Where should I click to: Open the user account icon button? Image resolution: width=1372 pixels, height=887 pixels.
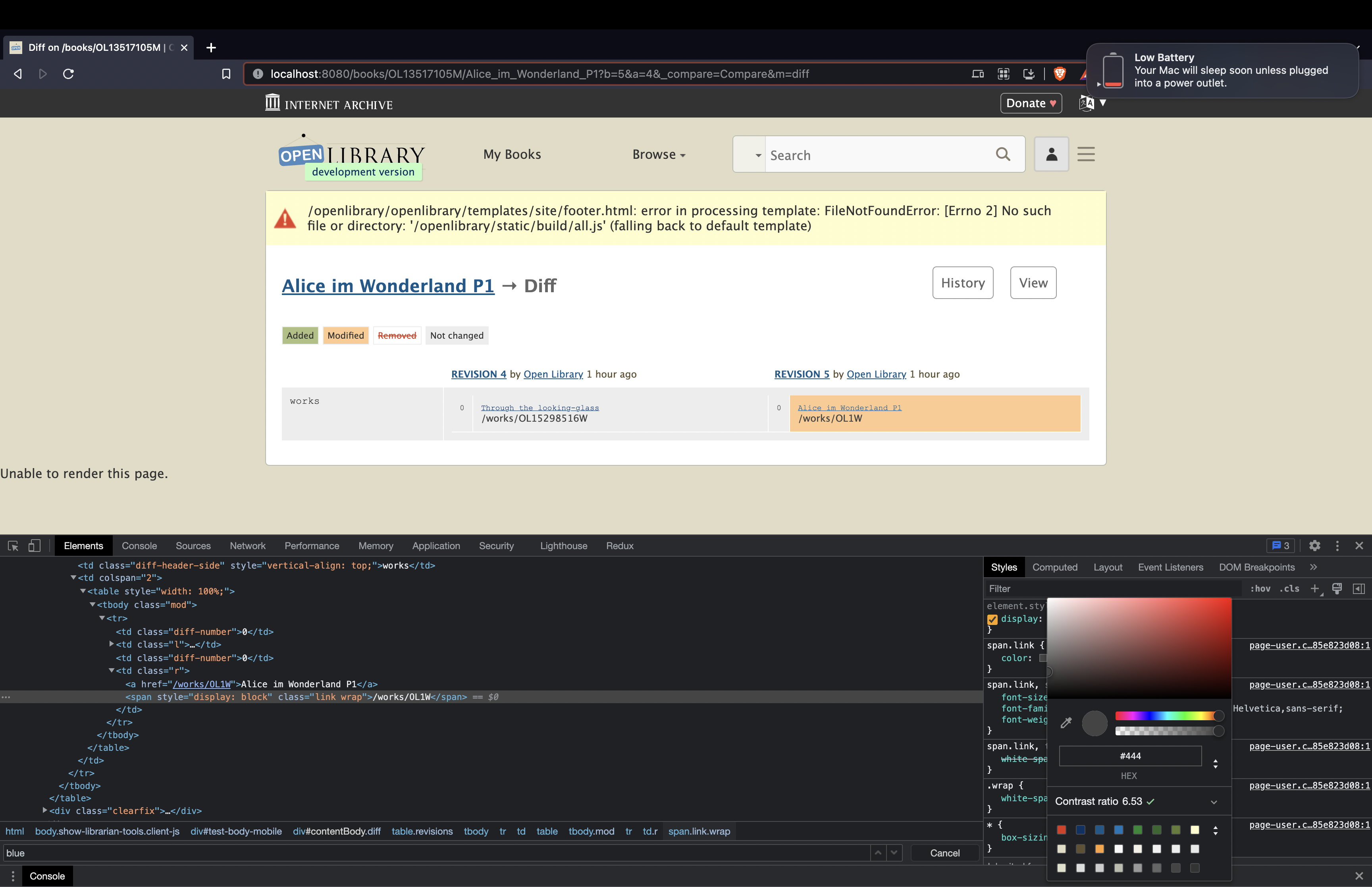coord(1051,154)
